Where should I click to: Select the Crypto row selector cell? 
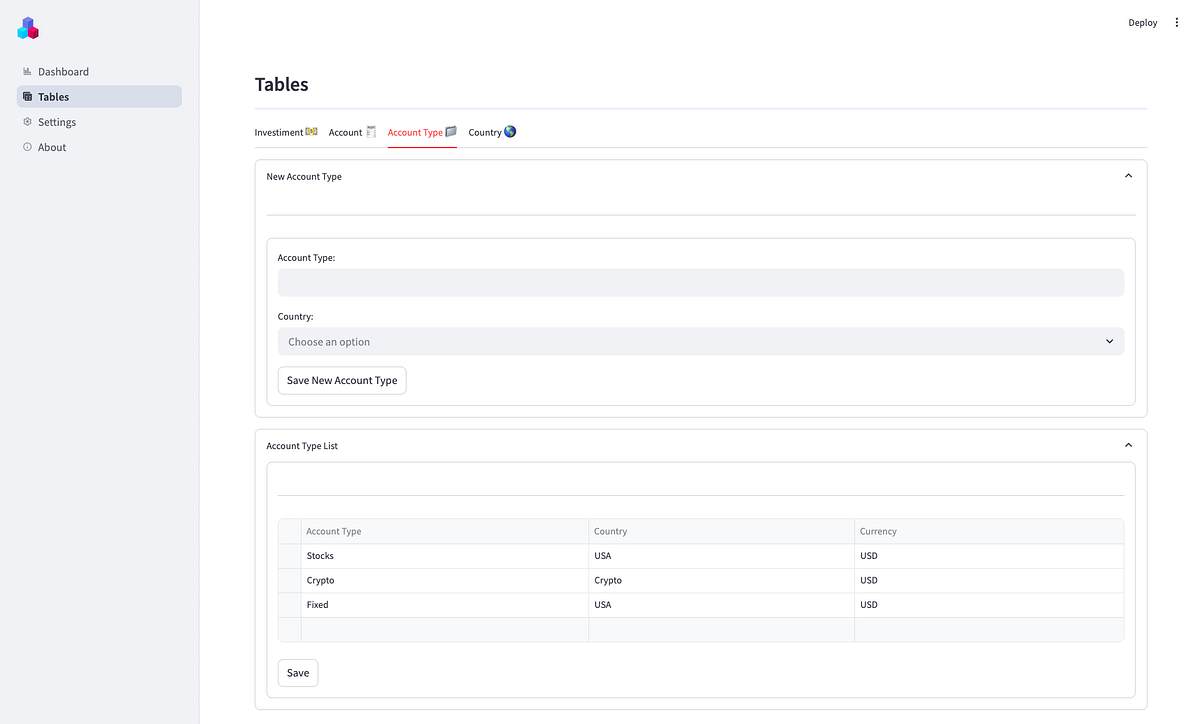tap(290, 580)
